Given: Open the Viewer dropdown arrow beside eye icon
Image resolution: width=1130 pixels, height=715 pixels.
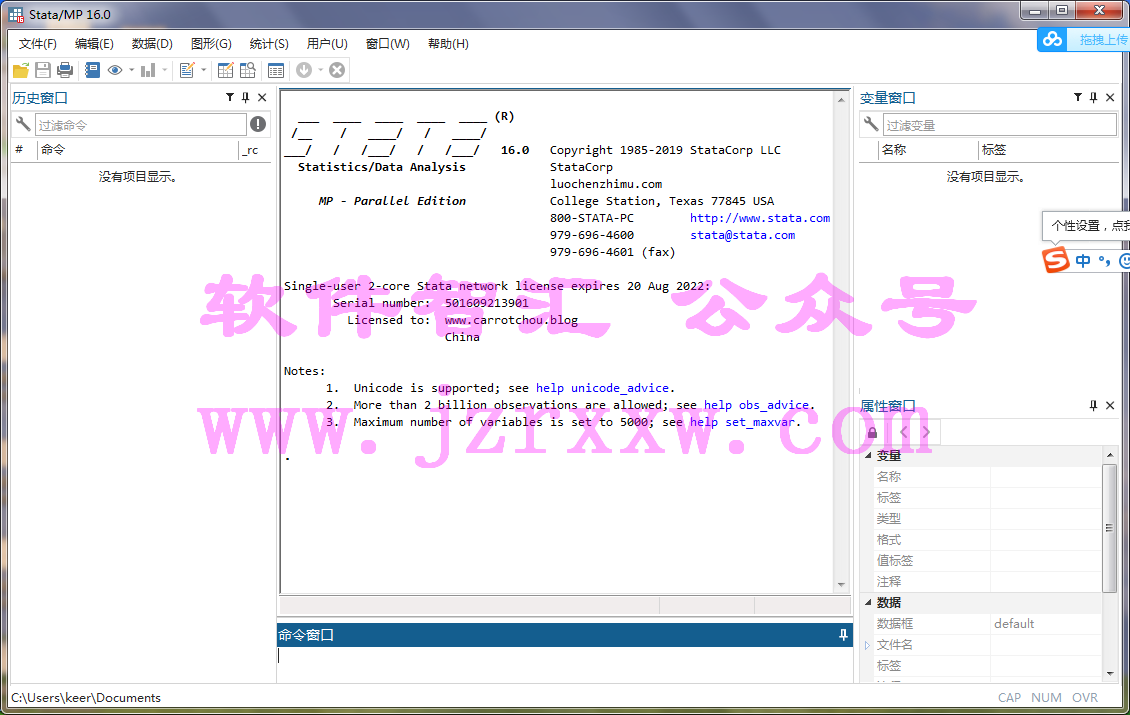Looking at the screenshot, I should pyautogui.click(x=131, y=70).
